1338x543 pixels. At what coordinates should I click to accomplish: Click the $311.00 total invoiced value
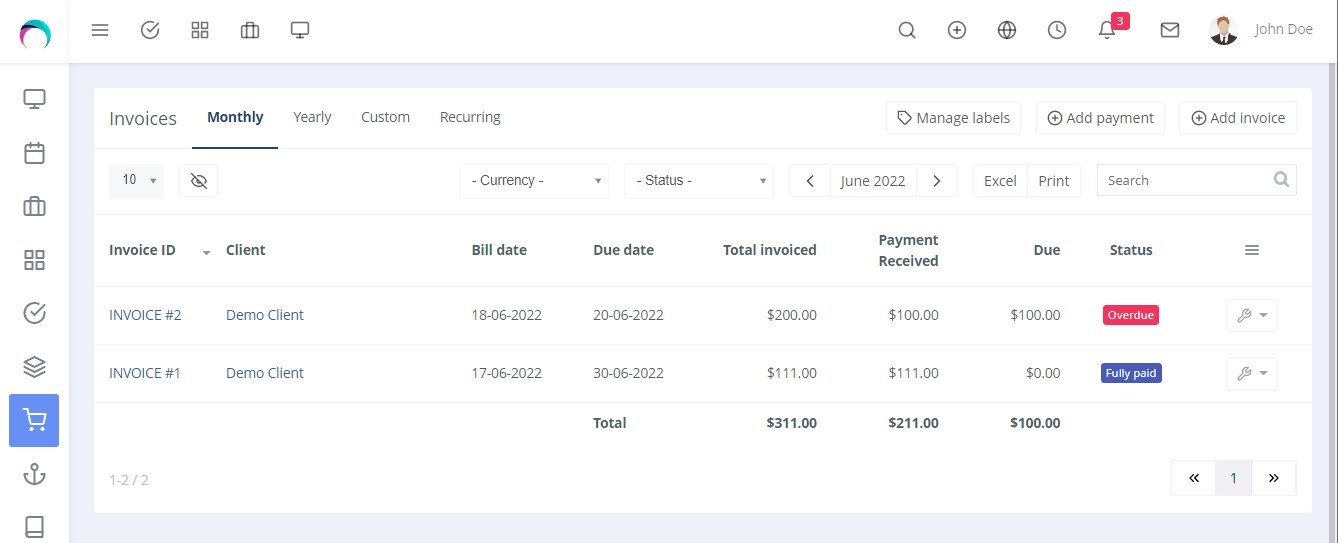coord(792,423)
